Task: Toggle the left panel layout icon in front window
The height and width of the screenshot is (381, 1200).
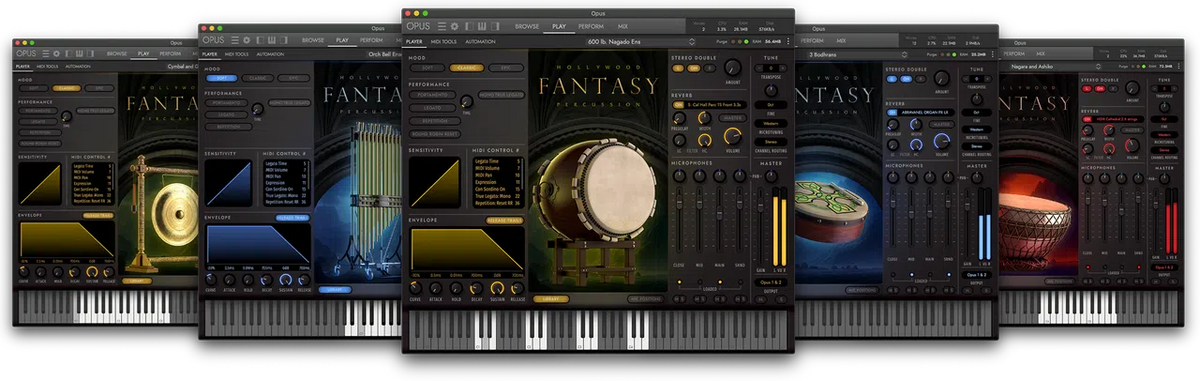Action: pos(469,27)
